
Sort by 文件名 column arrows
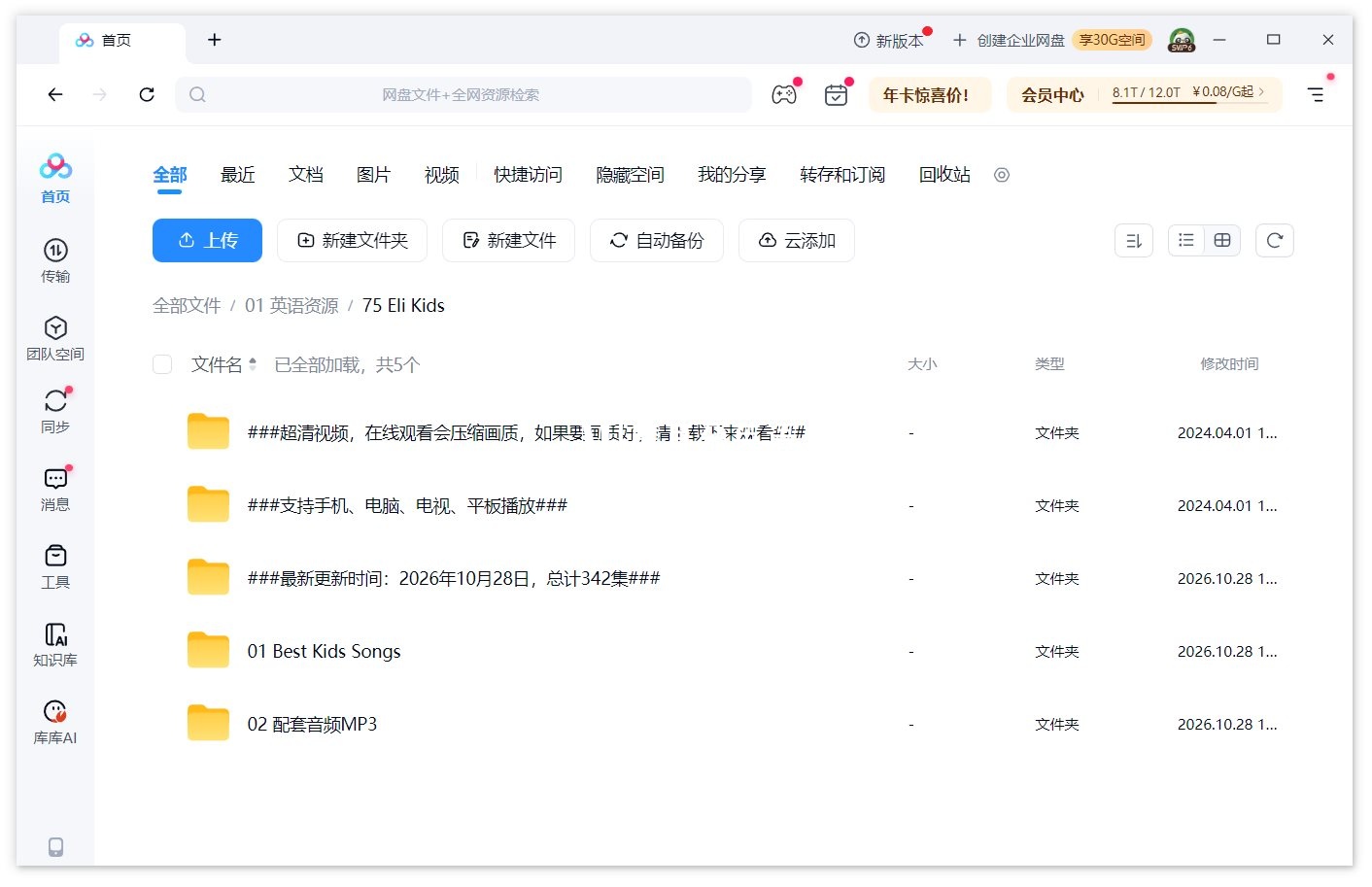coord(253,364)
